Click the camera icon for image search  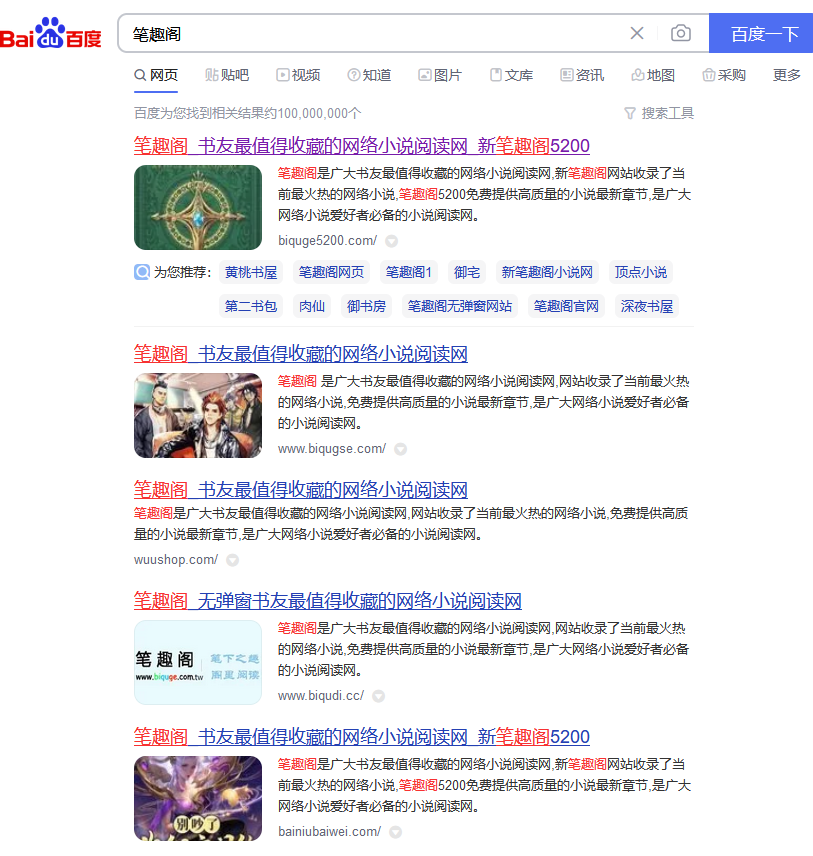[x=681, y=33]
